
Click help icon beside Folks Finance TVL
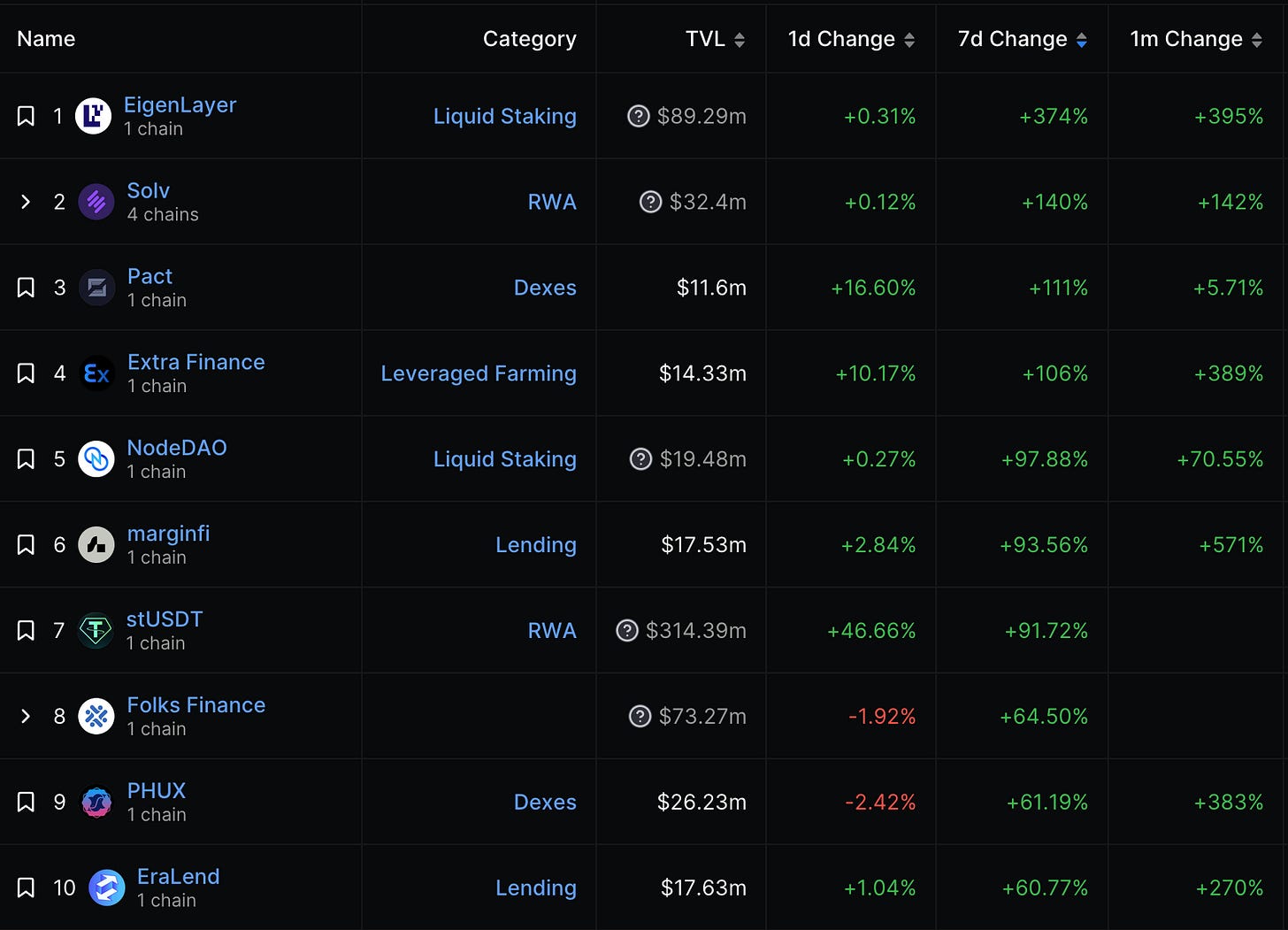pyautogui.click(x=640, y=716)
